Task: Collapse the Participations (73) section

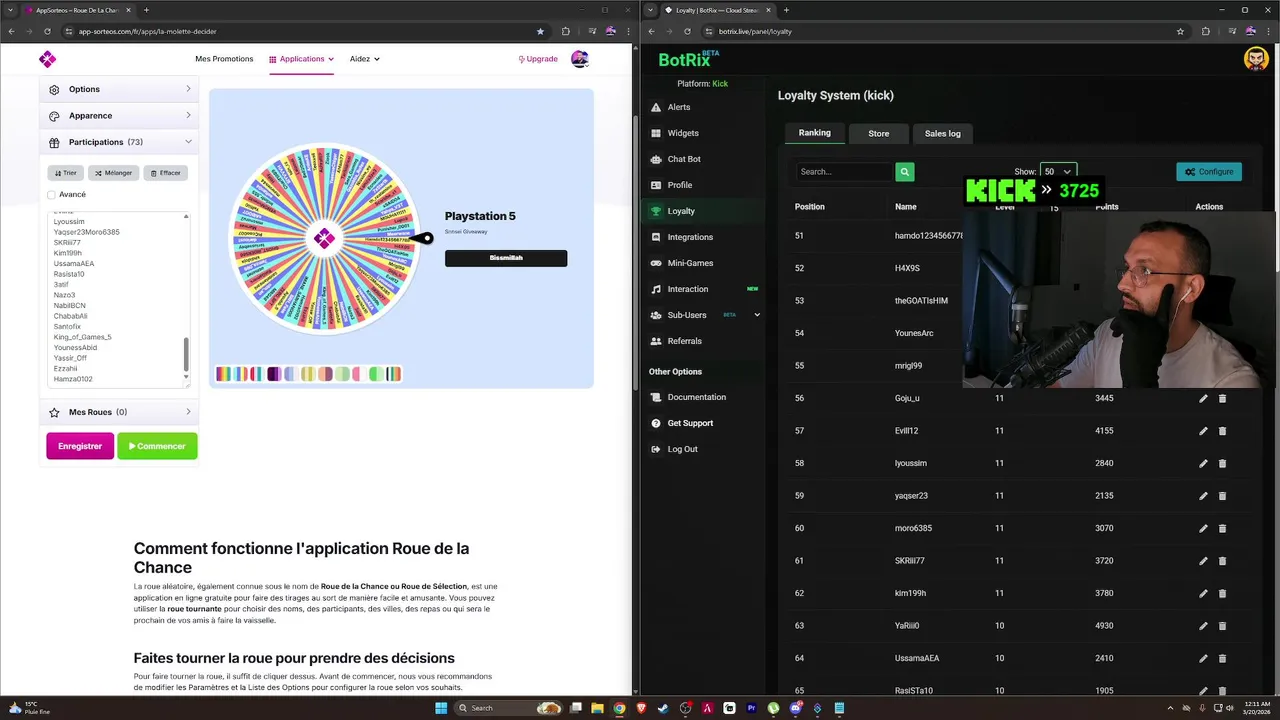Action: point(119,142)
